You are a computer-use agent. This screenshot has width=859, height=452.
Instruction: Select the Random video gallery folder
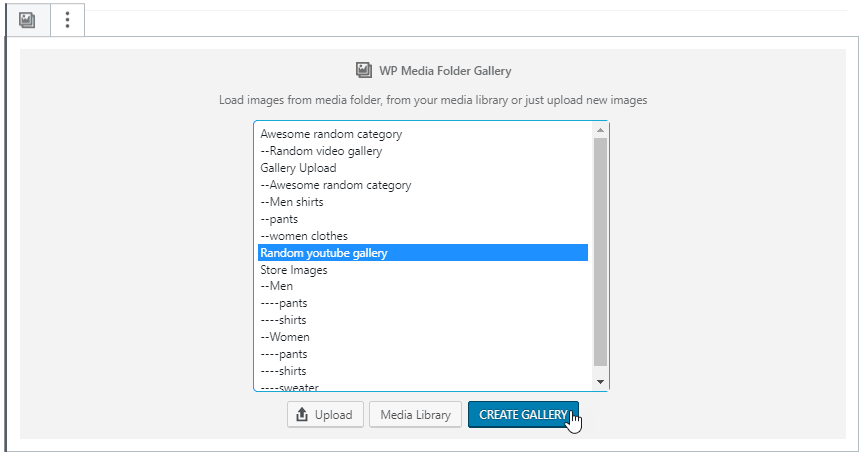click(320, 151)
